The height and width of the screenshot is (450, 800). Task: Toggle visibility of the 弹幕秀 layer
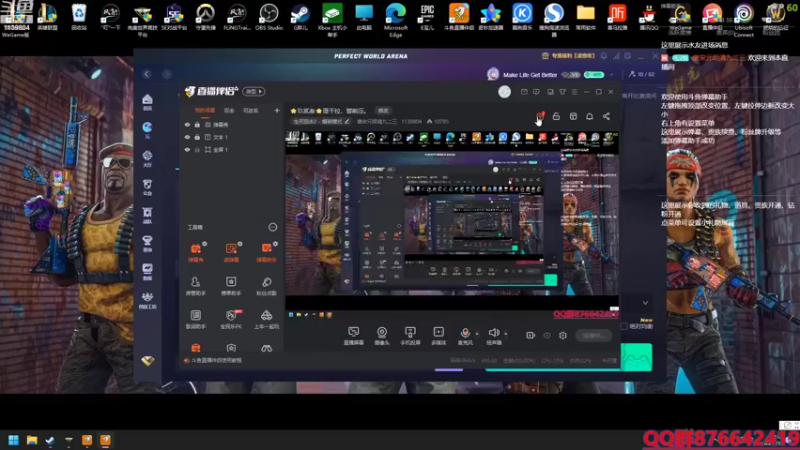click(187, 124)
